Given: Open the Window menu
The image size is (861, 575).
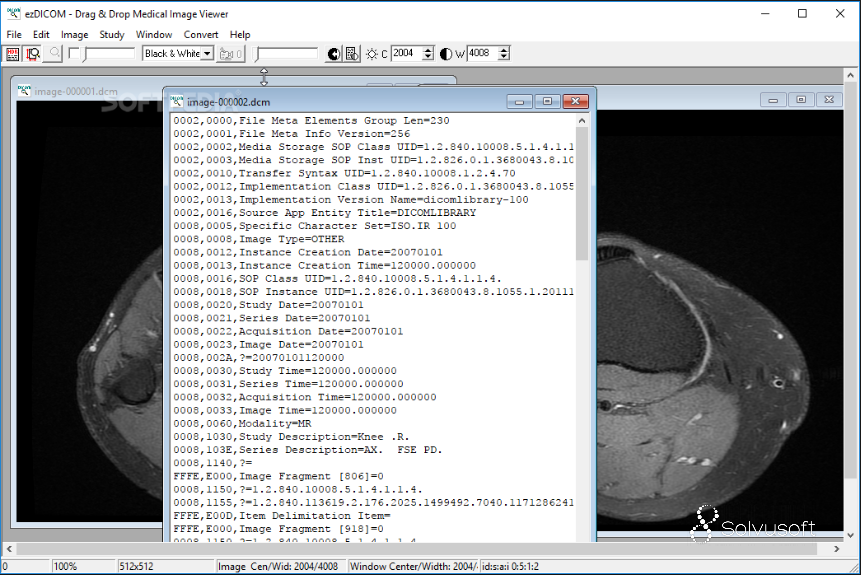Looking at the screenshot, I should 154,35.
